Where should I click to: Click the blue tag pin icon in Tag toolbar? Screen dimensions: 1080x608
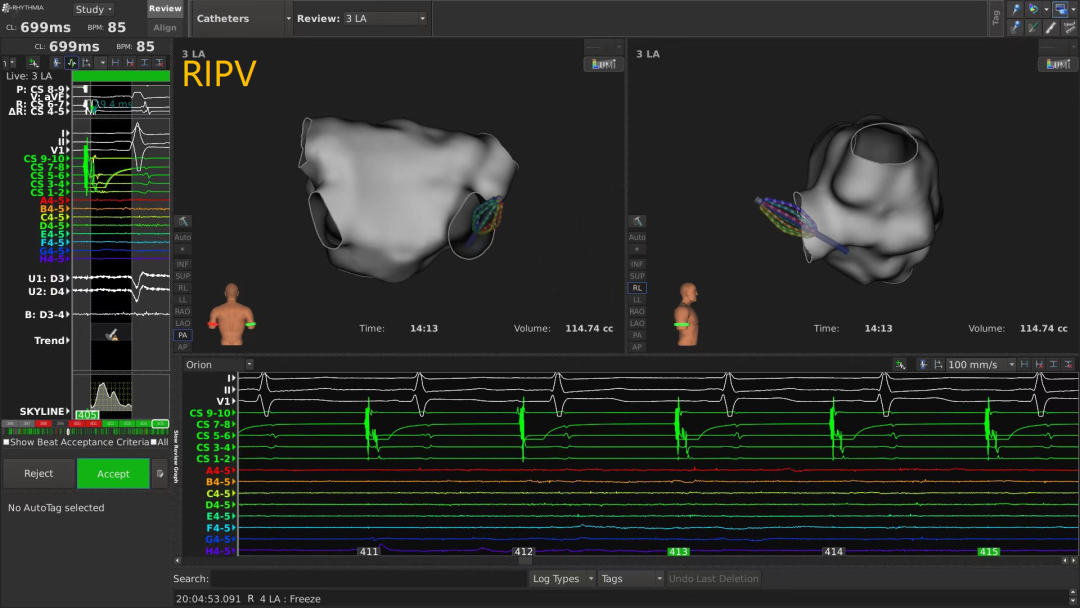1016,9
